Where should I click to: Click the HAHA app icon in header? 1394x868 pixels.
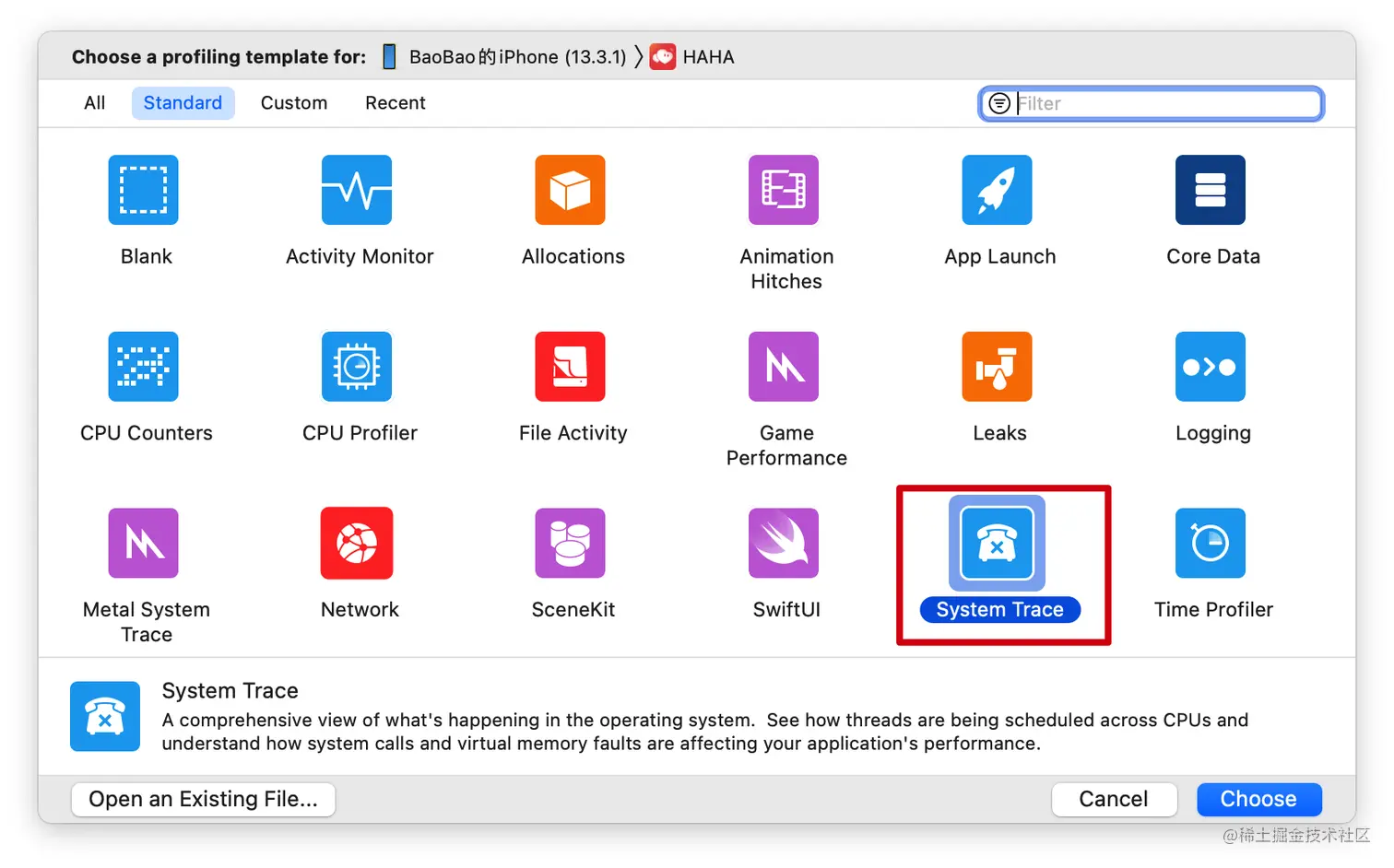[x=663, y=57]
